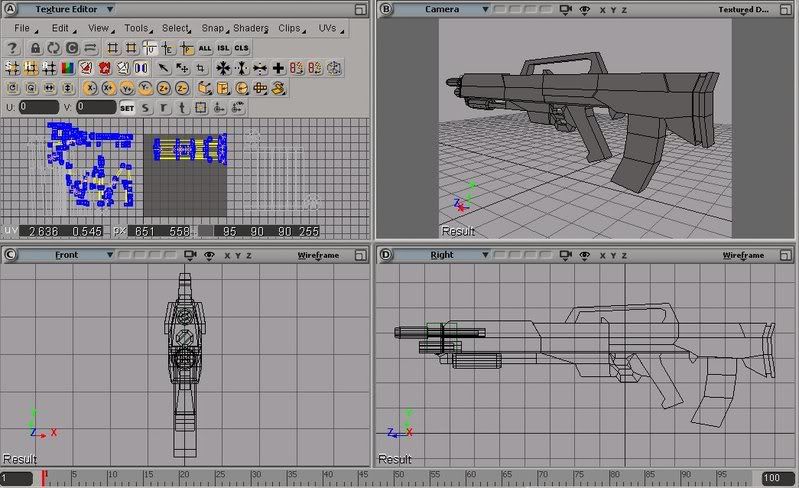Image resolution: width=799 pixels, height=488 pixels.
Task: Click the Y+ projection button
Action: point(127,88)
